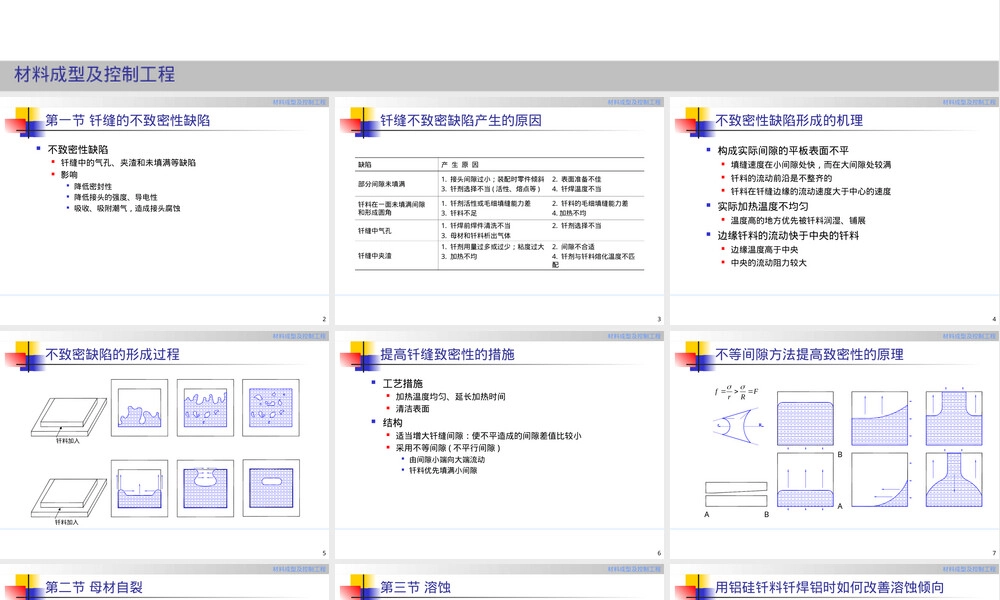Screen dimensions: 1000x600
Task: Select line 钎缝中的气孔、夹渣和未填满等缺陷
Action: click(x=128, y=163)
